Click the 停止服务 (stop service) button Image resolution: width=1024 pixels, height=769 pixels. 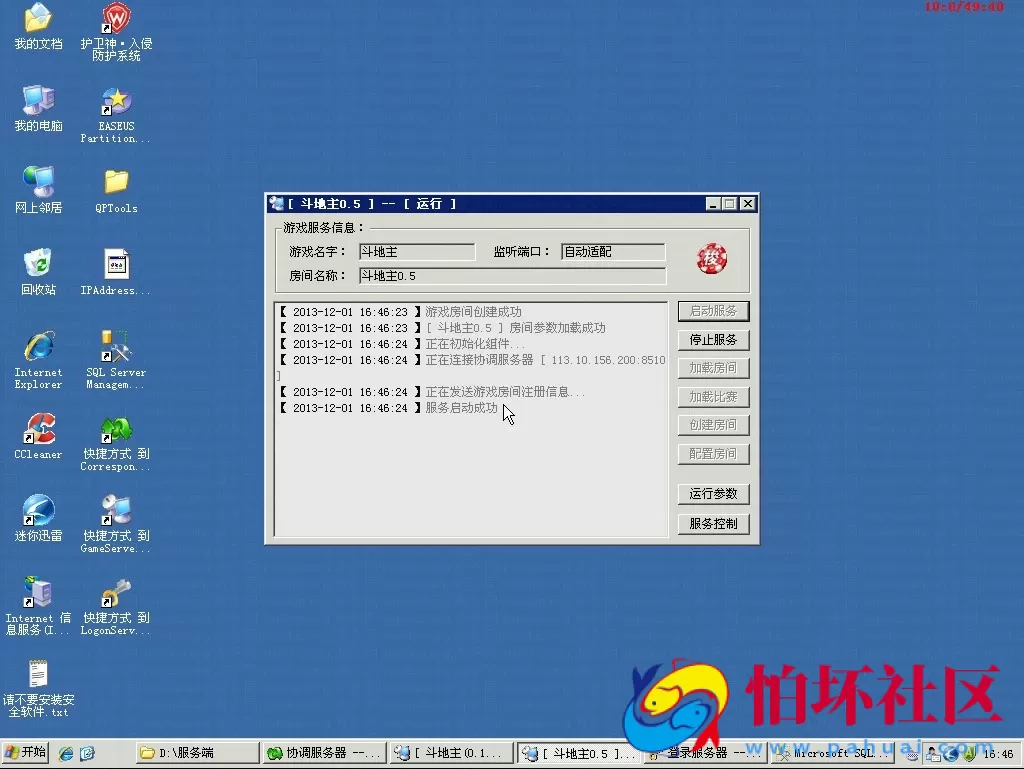pyautogui.click(x=713, y=340)
